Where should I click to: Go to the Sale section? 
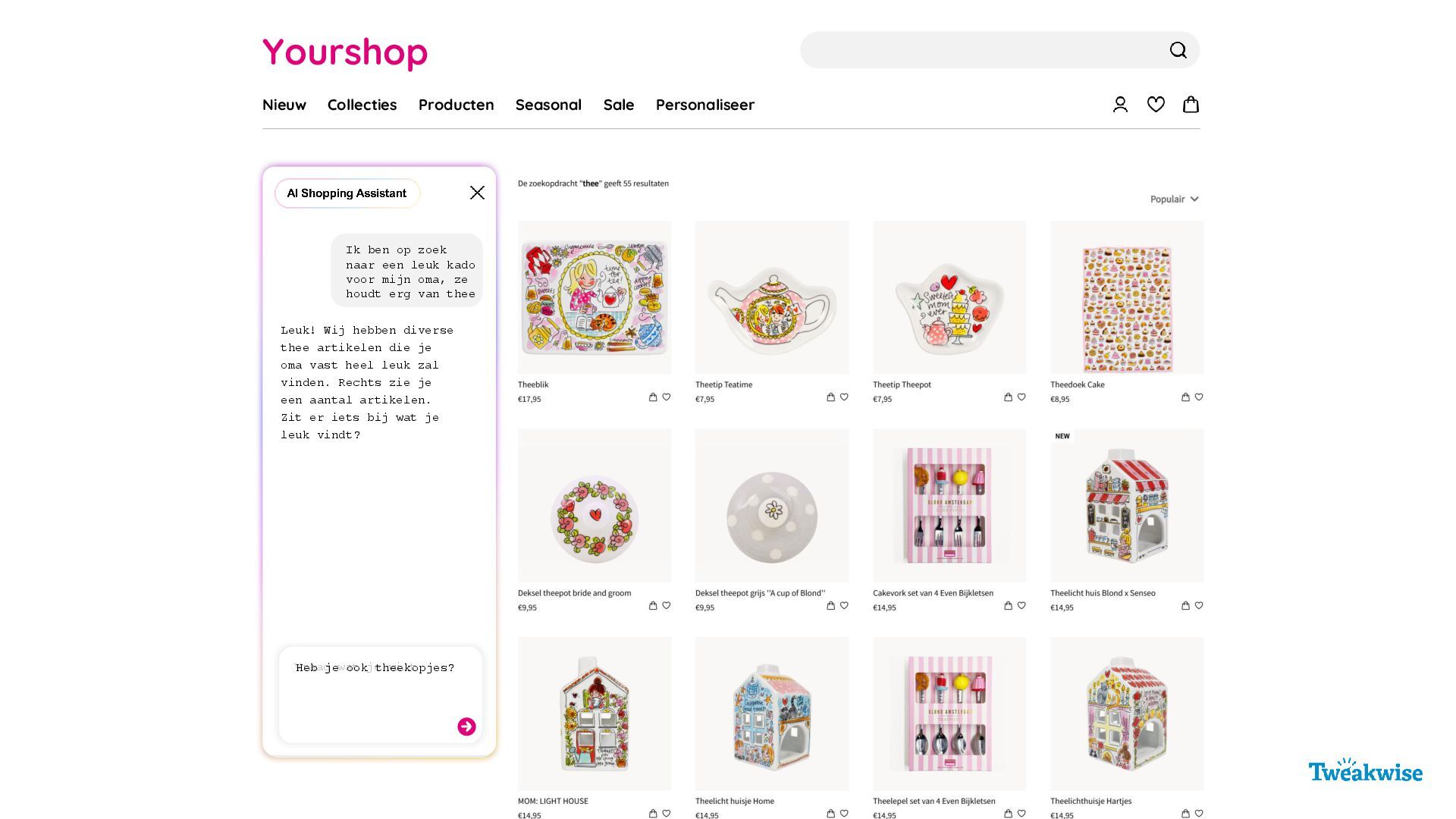(619, 105)
